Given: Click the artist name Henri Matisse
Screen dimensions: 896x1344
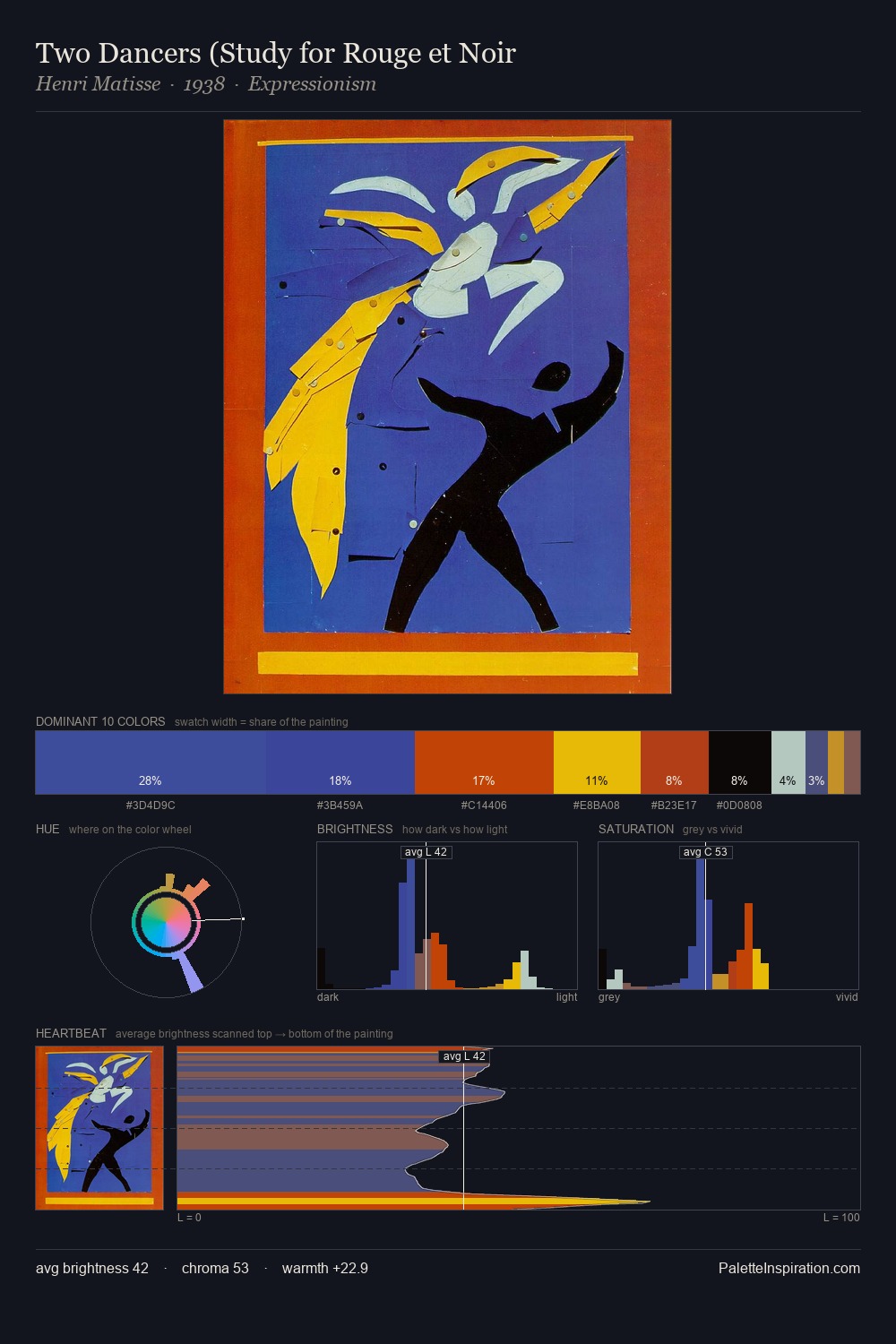Looking at the screenshot, I should pyautogui.click(x=98, y=84).
